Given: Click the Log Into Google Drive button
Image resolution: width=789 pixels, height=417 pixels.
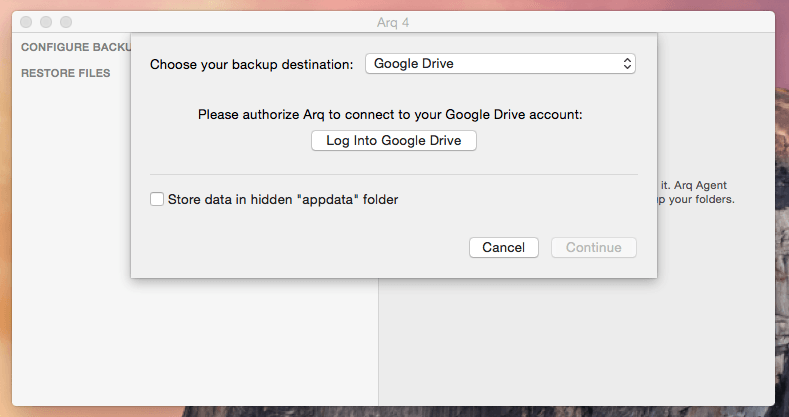Looking at the screenshot, I should click(393, 140).
